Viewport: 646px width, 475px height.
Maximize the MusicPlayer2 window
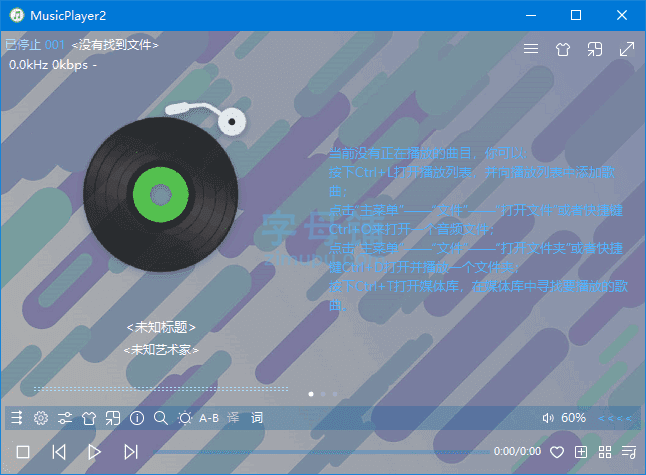[576, 15]
